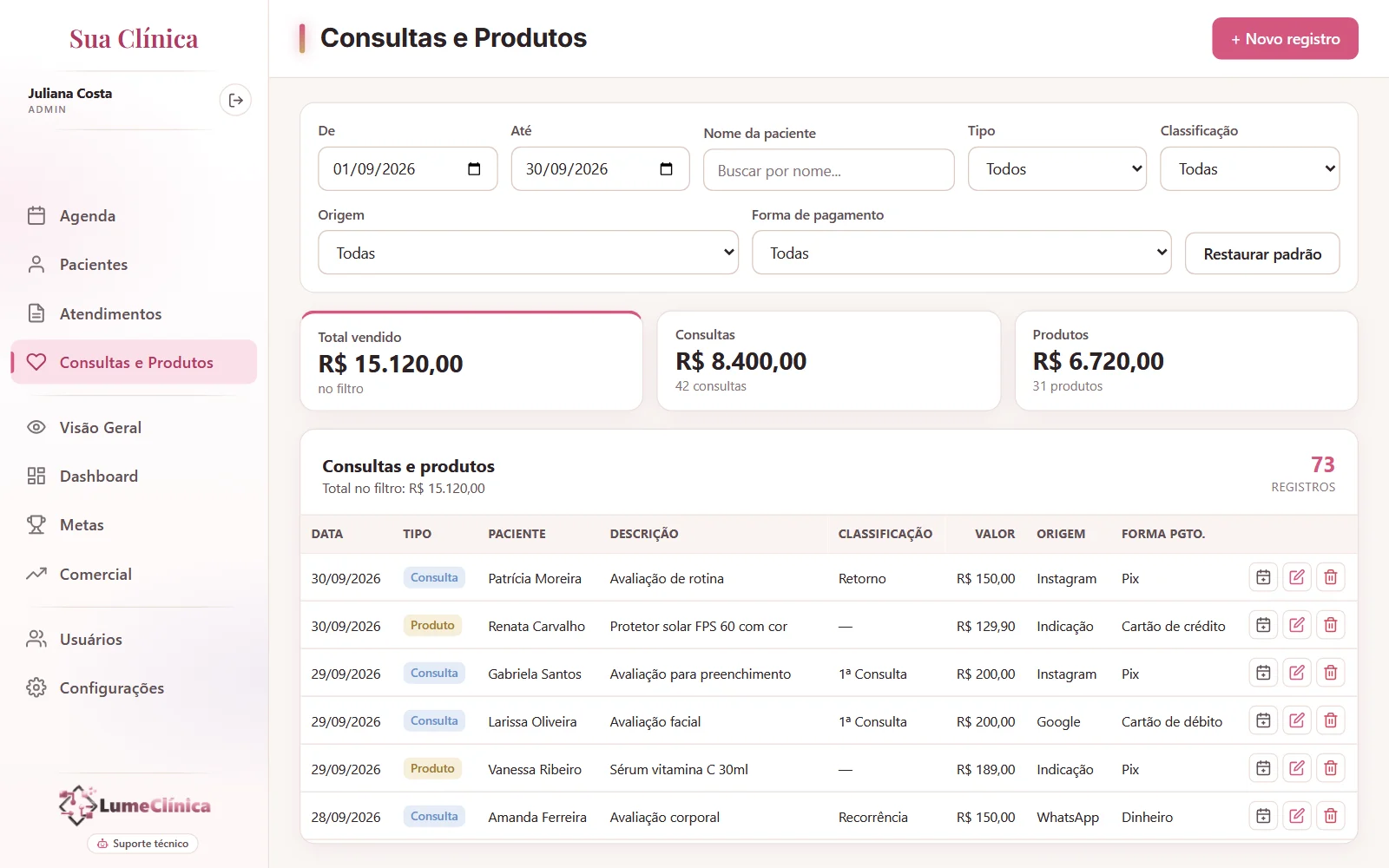Click the '73' registros count
The image size is (1389, 868).
point(1322,464)
